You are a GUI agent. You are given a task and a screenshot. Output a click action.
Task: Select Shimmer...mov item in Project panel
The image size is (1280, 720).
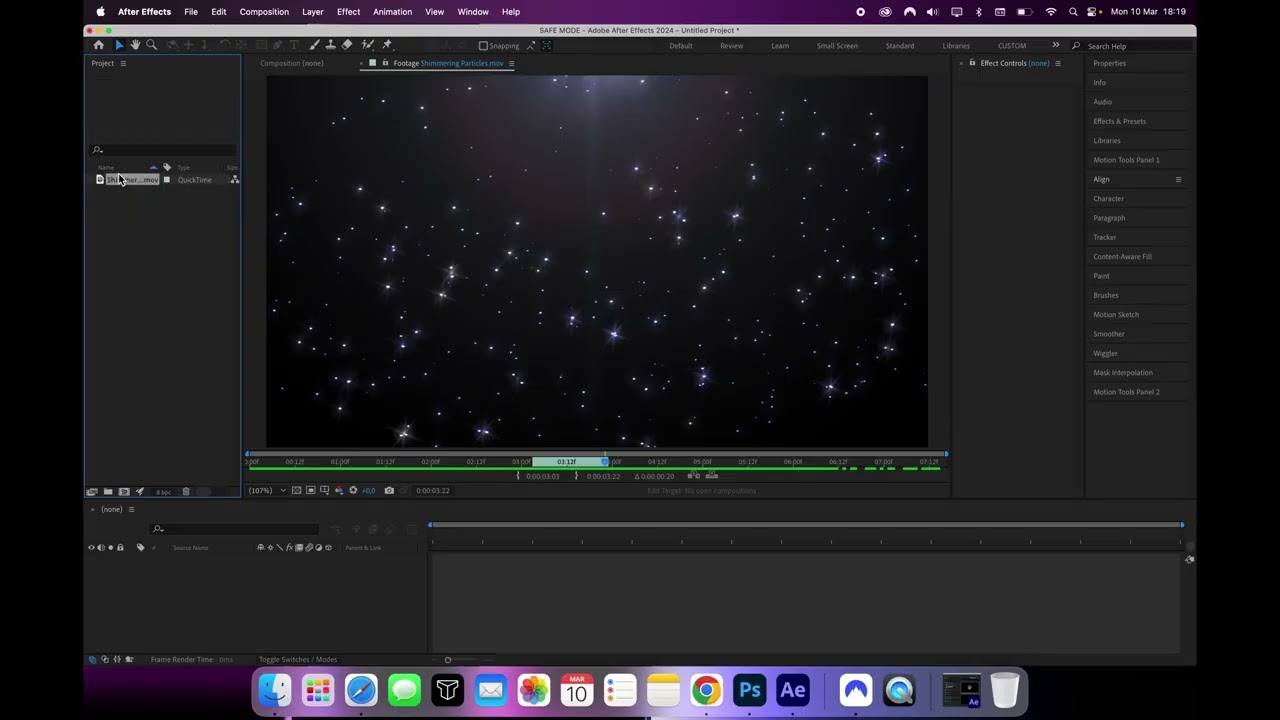[132, 180]
